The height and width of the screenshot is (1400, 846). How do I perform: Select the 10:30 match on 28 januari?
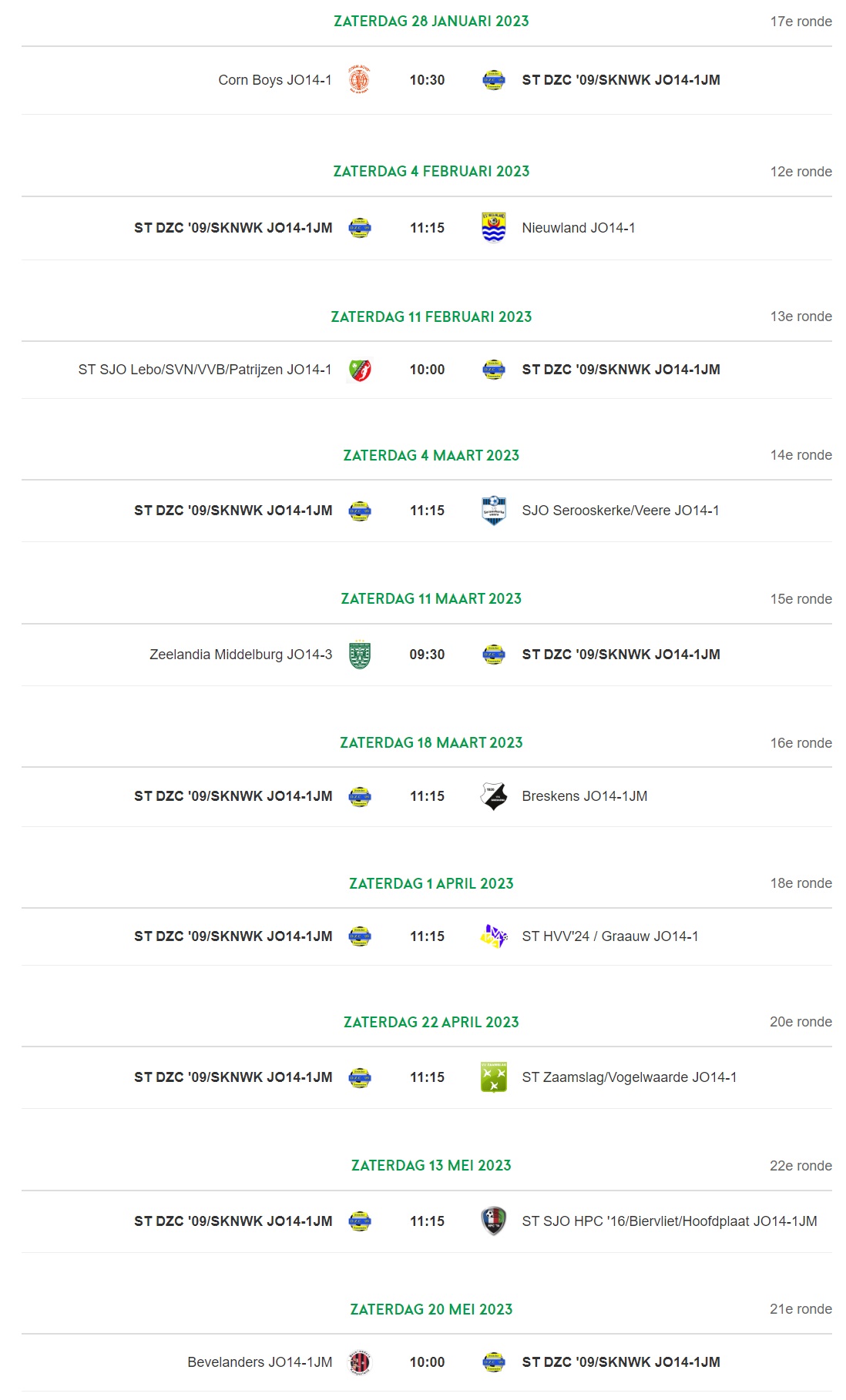pos(427,80)
